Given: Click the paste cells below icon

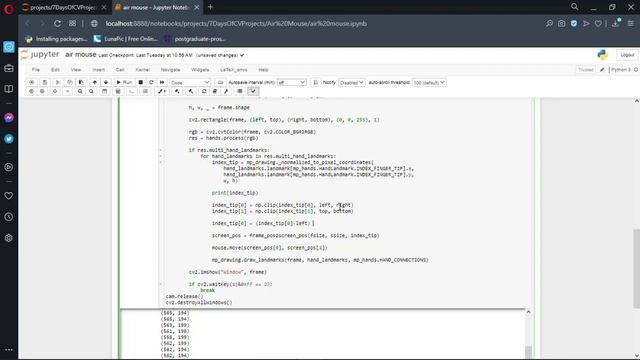Looking at the screenshot, I should click(81, 82).
